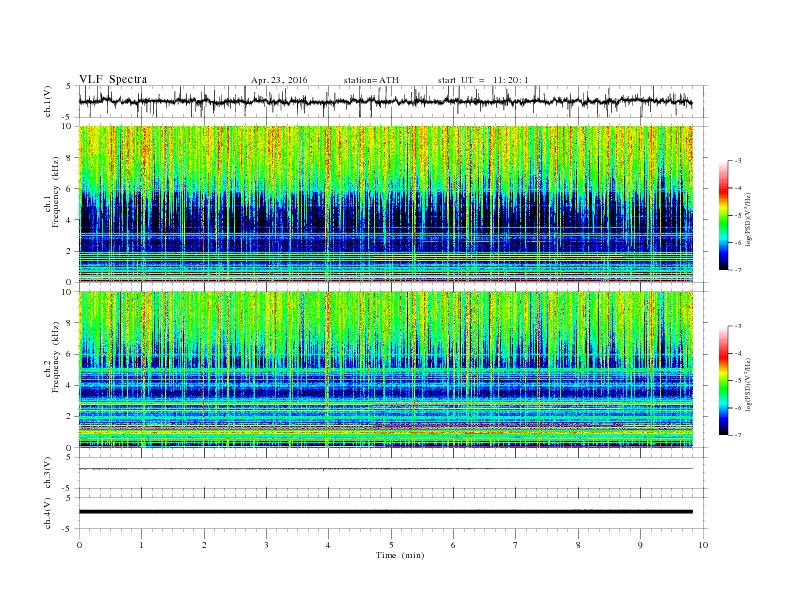Click the ch.3 flat voltage trace
Image resolution: width=792 pixels, height=612 pixels.
click(385, 469)
